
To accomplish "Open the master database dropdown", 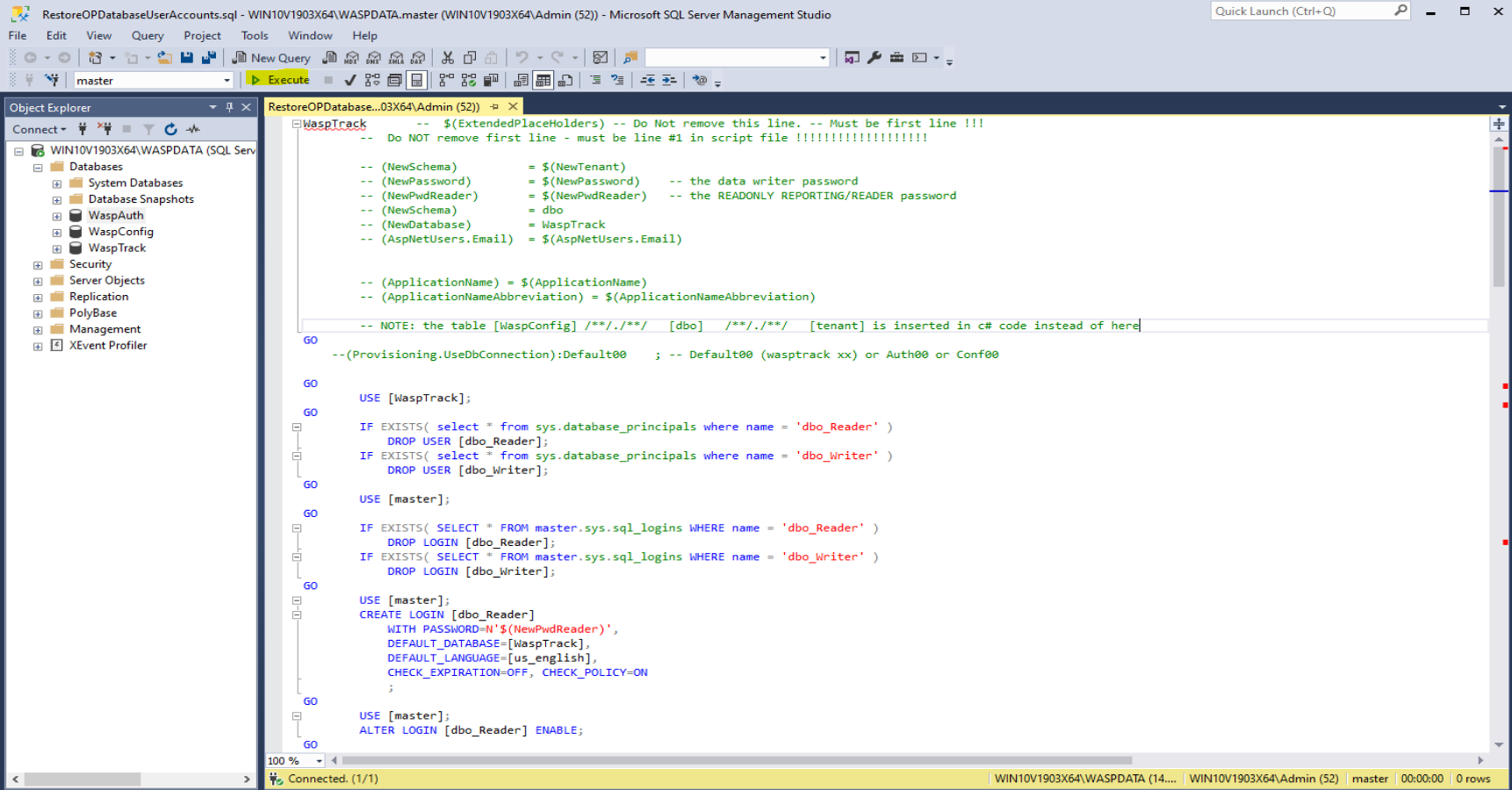I will coord(227,81).
